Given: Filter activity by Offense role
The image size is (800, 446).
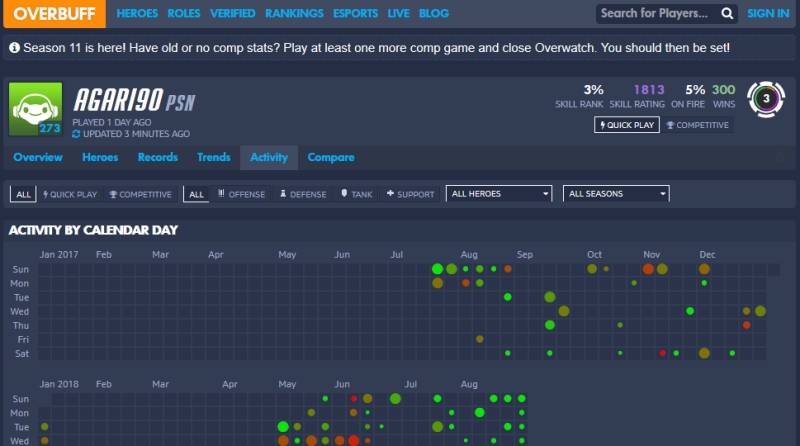Looking at the screenshot, I should (x=241, y=194).
